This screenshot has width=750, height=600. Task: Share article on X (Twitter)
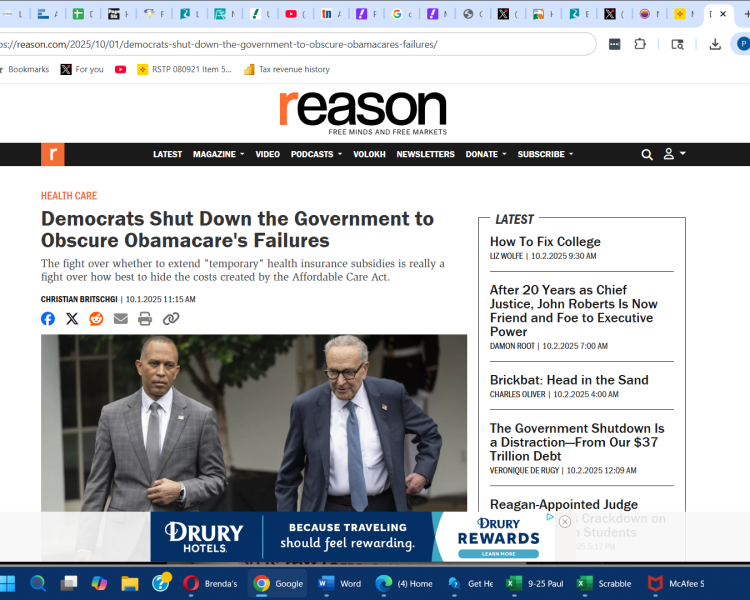coord(72,319)
